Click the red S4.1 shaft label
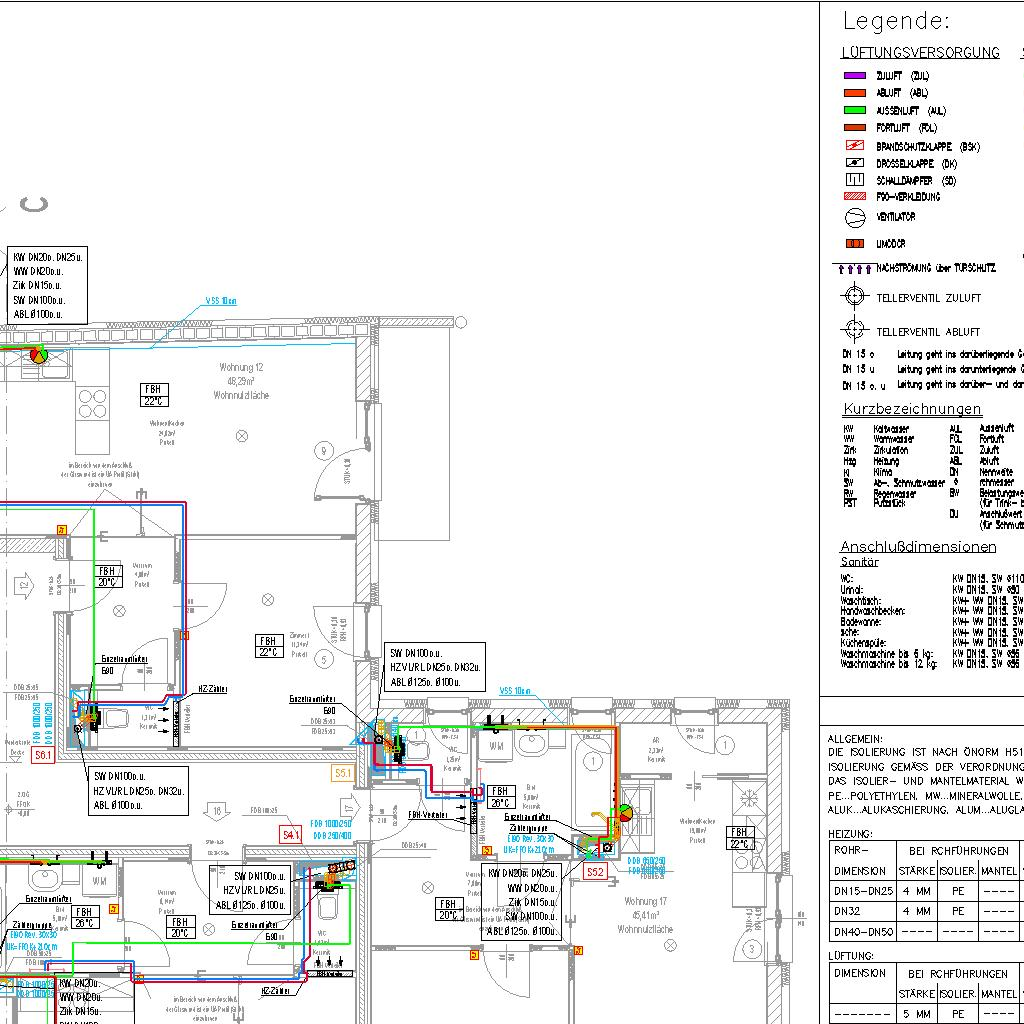 [x=291, y=833]
